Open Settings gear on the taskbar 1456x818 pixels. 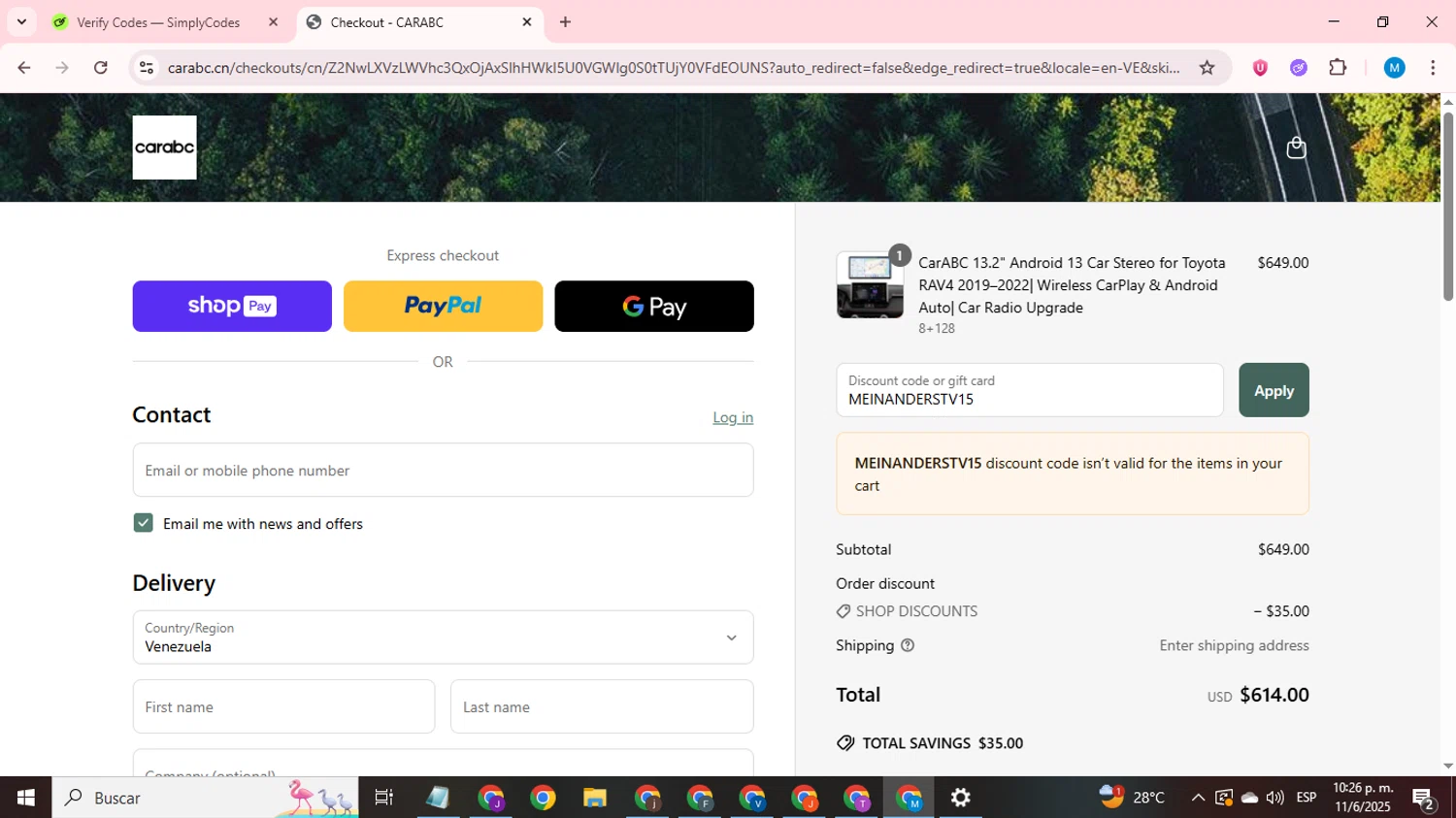point(960,798)
